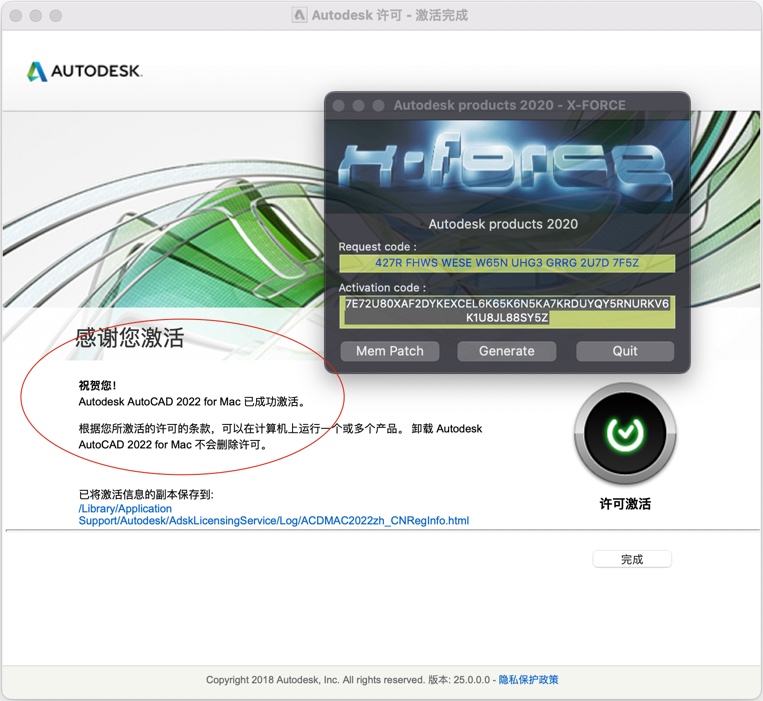Click the green 许可激活 checkmark icon

(625, 433)
